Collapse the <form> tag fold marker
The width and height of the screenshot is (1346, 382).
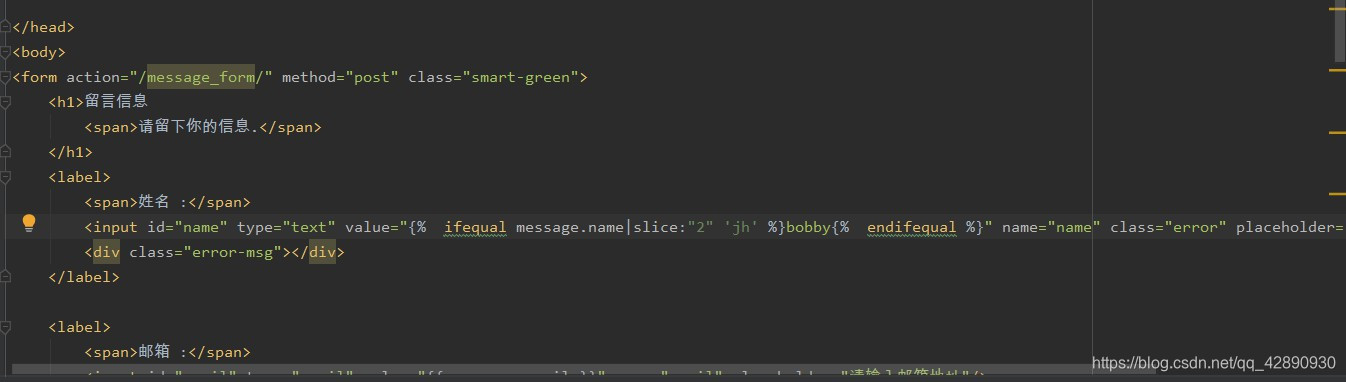pyautogui.click(x=5, y=77)
